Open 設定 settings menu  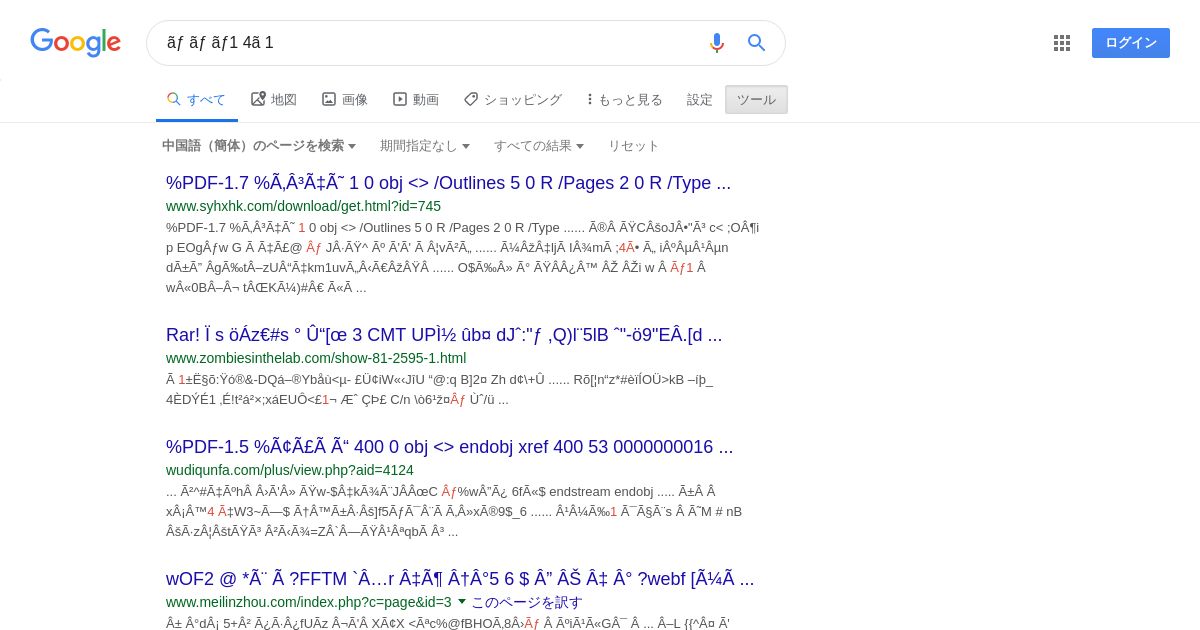point(700,99)
